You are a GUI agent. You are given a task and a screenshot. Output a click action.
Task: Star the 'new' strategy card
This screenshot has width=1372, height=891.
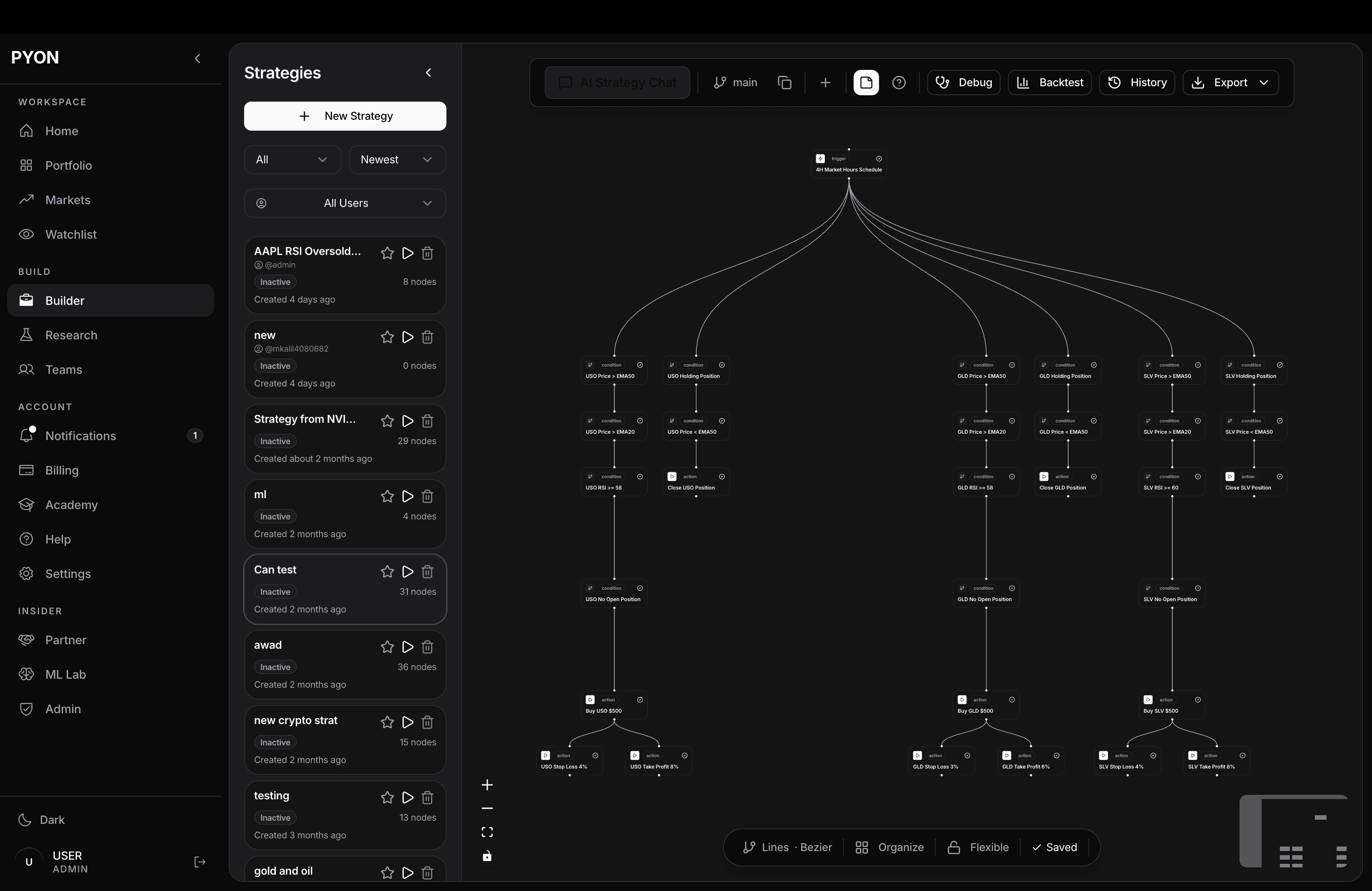click(387, 337)
